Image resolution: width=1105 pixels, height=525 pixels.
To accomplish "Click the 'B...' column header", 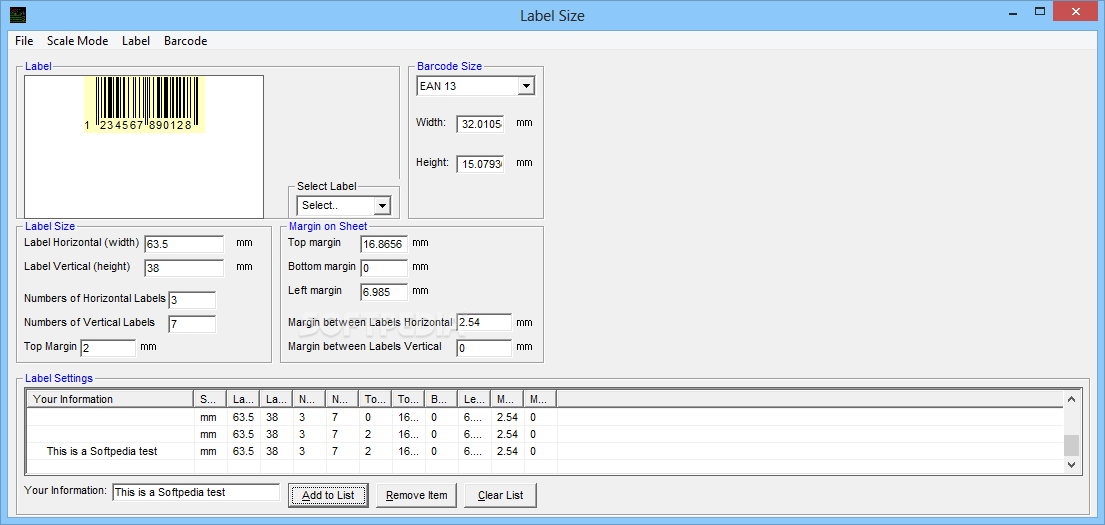I will click(x=440, y=399).
